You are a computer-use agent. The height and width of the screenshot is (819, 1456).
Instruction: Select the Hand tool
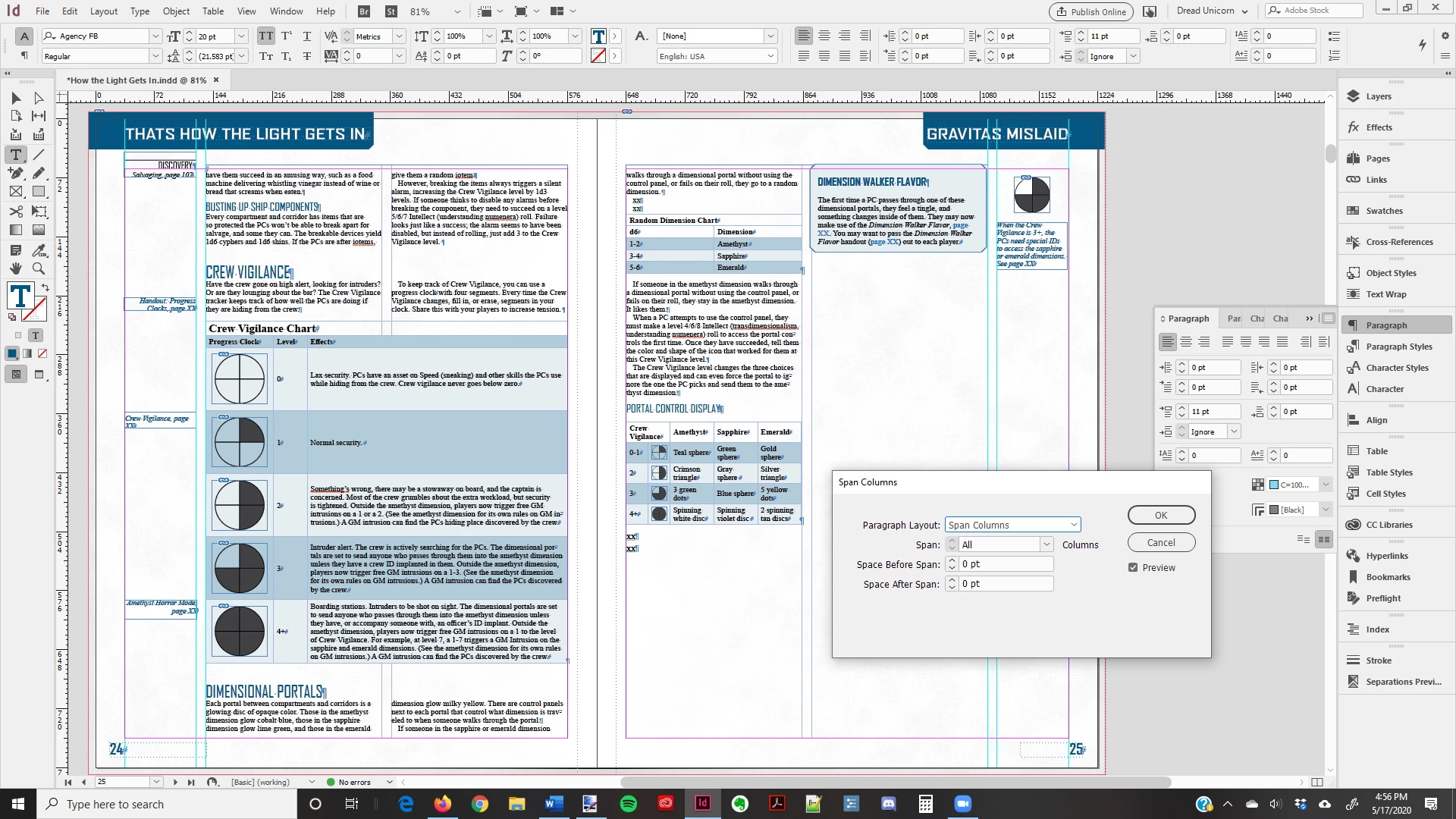16,268
